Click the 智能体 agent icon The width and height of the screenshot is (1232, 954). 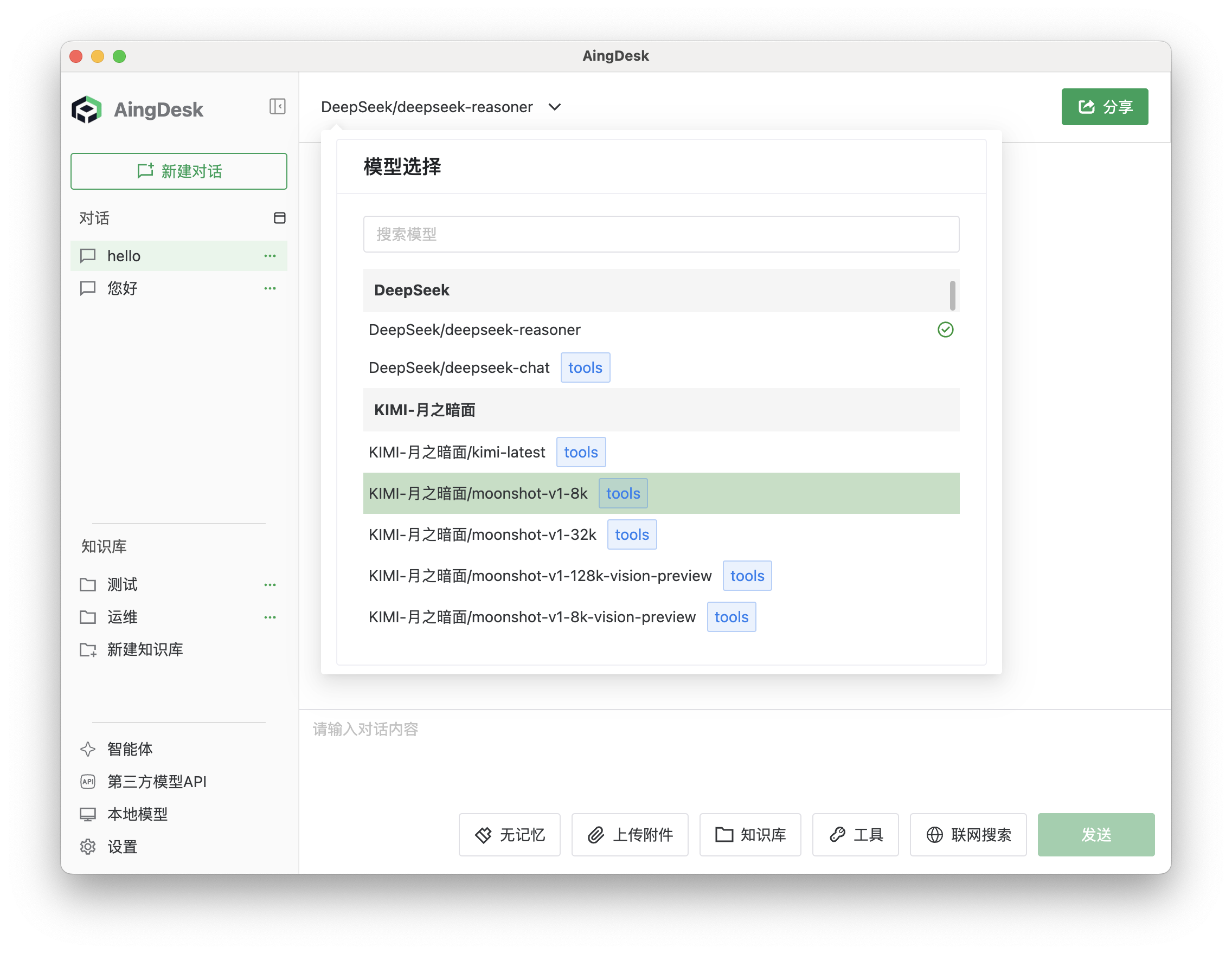point(88,749)
